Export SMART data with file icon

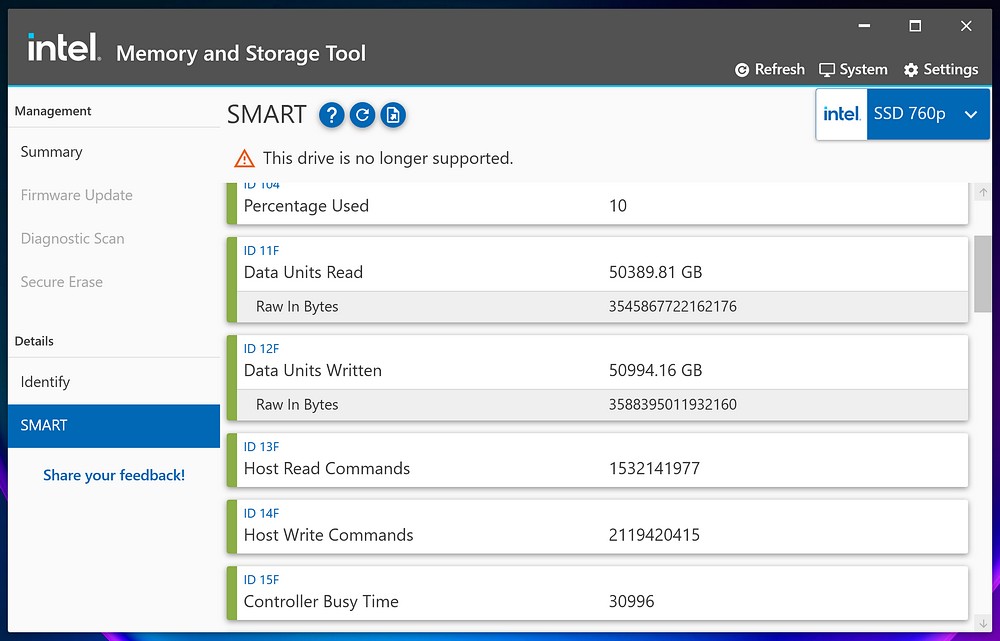(x=393, y=115)
